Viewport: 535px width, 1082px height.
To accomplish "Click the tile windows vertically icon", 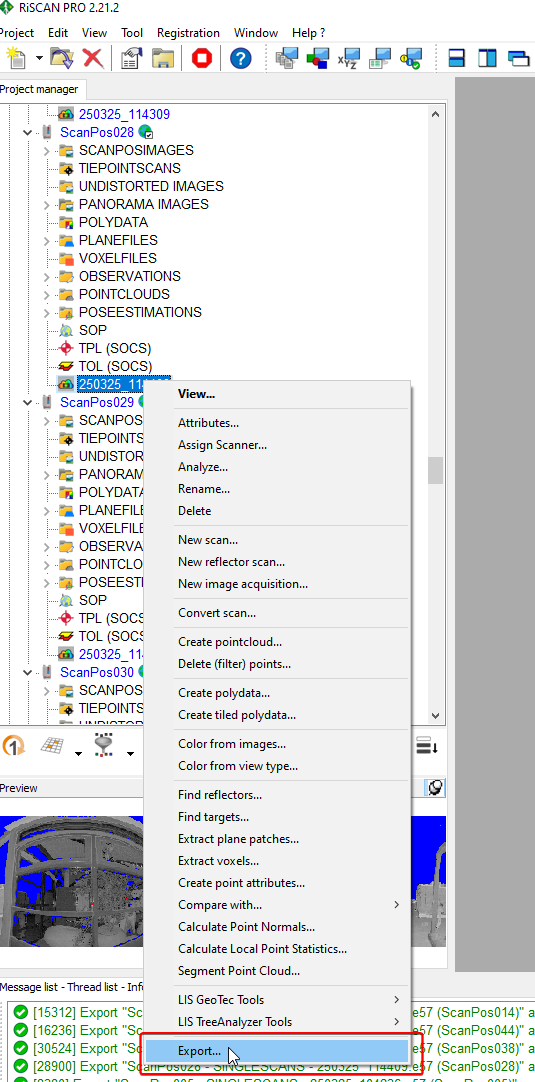I will click(x=487, y=58).
